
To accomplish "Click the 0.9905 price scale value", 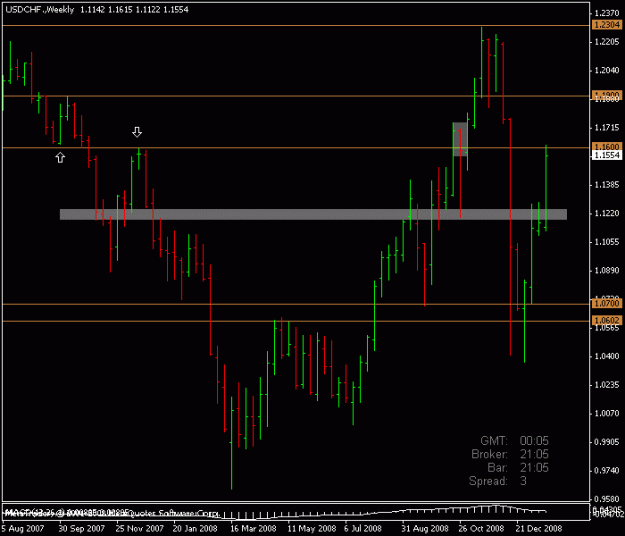I will click(x=607, y=442).
